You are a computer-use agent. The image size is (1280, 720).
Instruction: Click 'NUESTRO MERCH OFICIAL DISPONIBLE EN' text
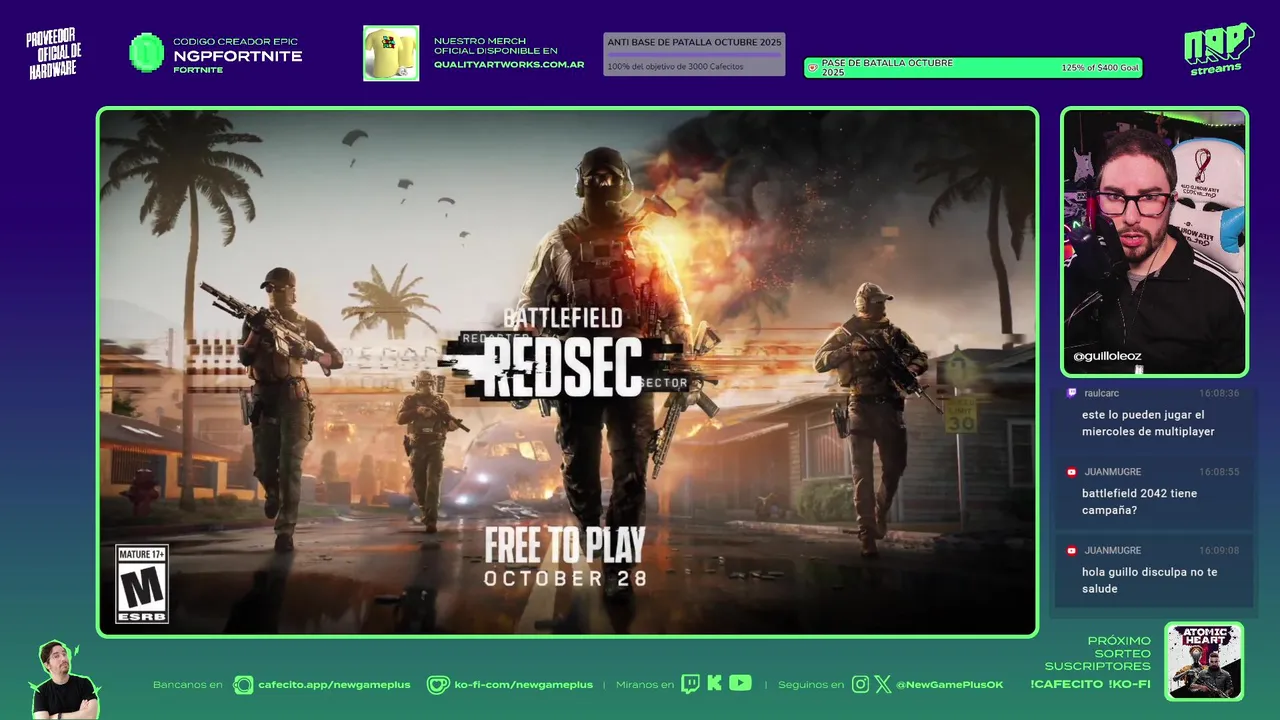[496, 46]
